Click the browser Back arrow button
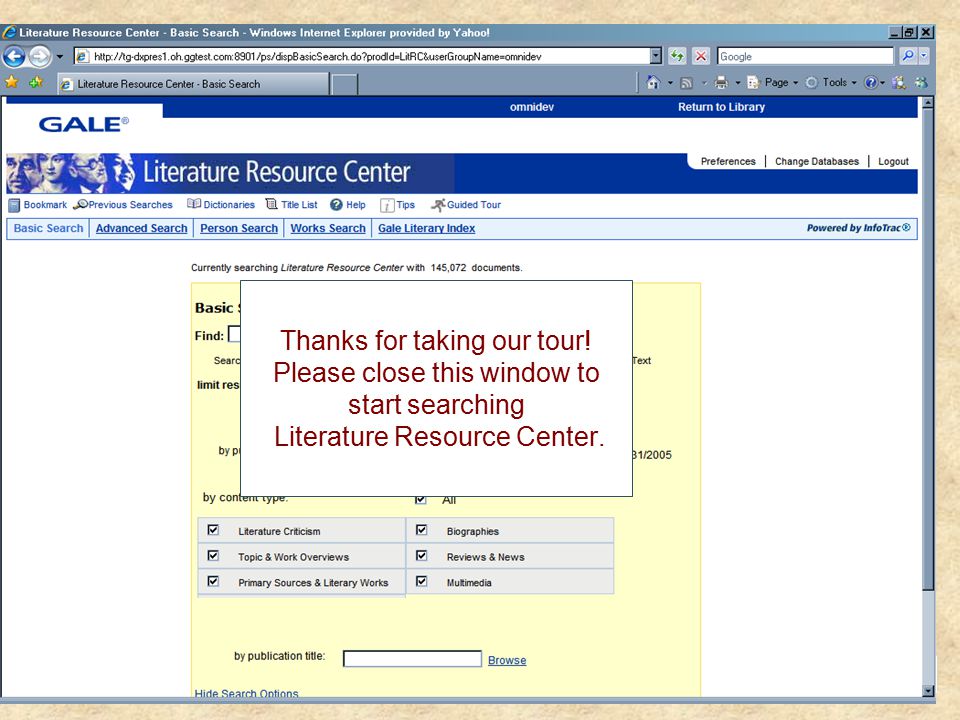Image resolution: width=960 pixels, height=720 pixels. pos(13,56)
